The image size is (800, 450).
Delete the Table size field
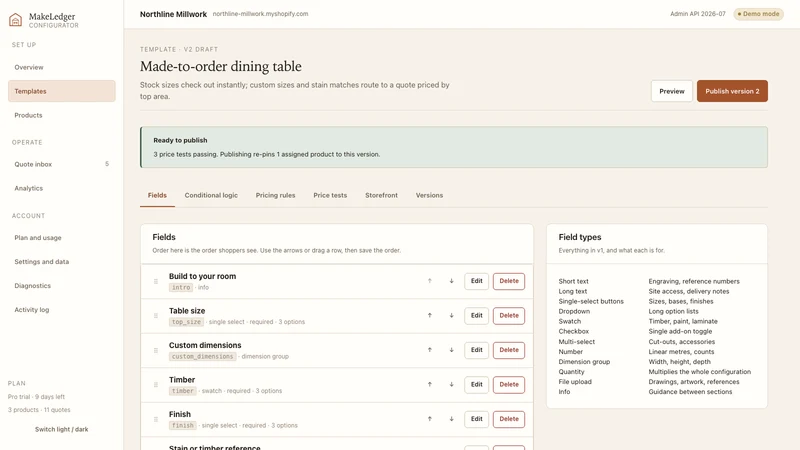(x=509, y=315)
